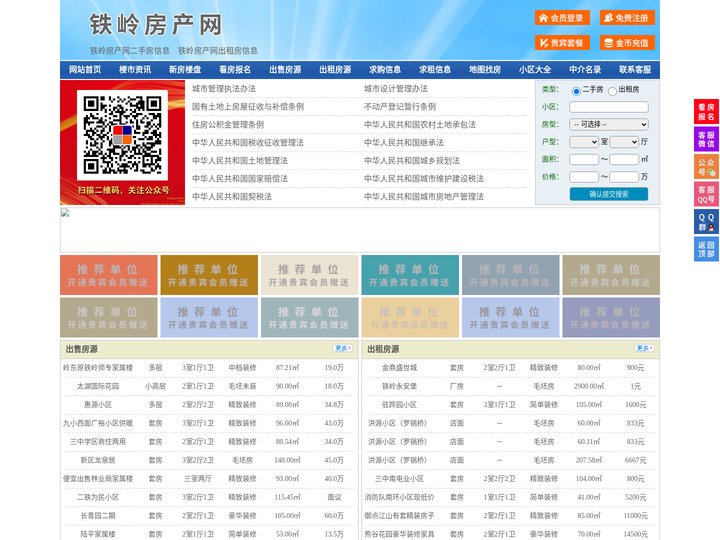Open the 小区大全 navigation item

pyautogui.click(x=535, y=70)
